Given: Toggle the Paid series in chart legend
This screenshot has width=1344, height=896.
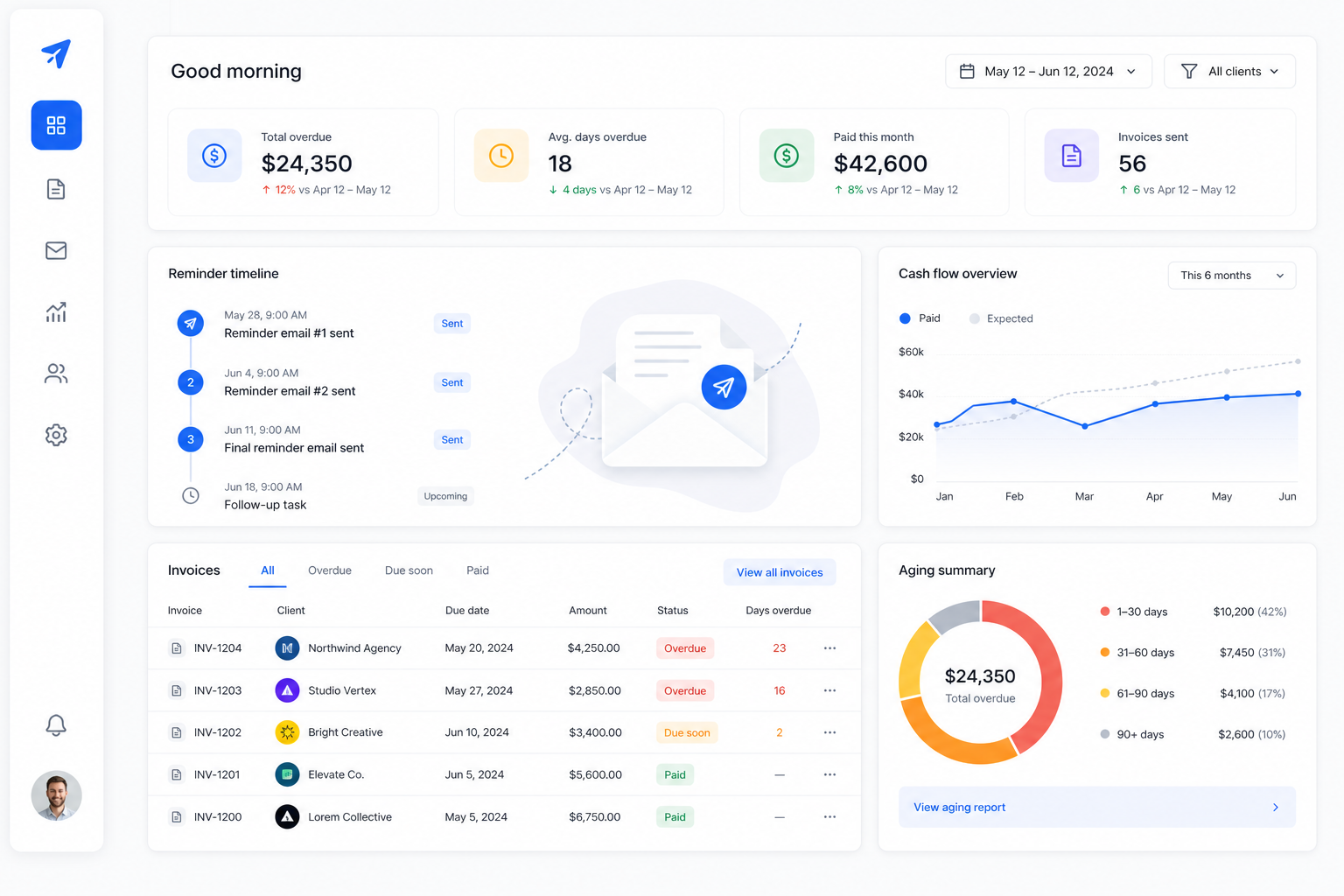Looking at the screenshot, I should (x=920, y=318).
